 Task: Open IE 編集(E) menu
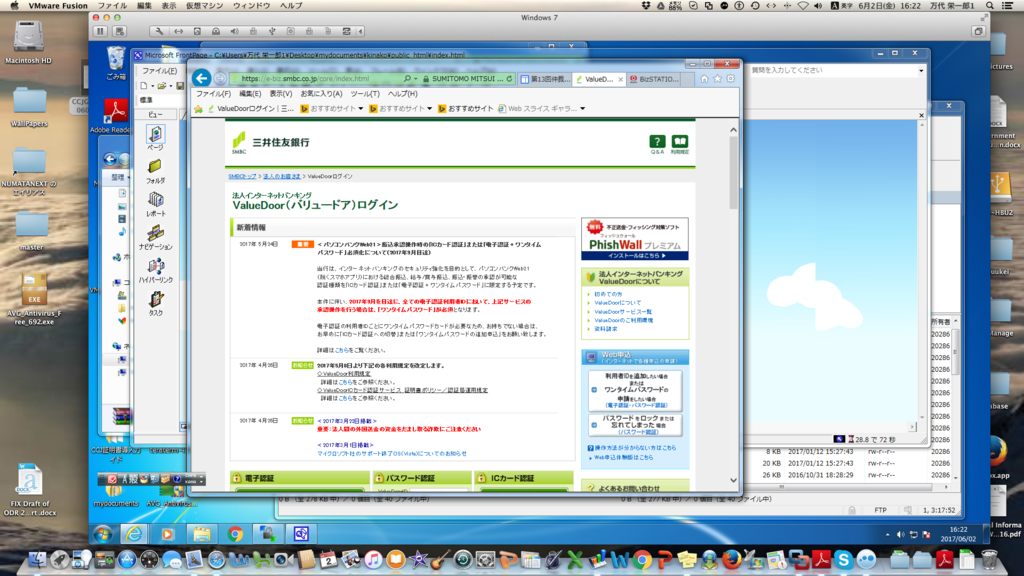click(250, 94)
